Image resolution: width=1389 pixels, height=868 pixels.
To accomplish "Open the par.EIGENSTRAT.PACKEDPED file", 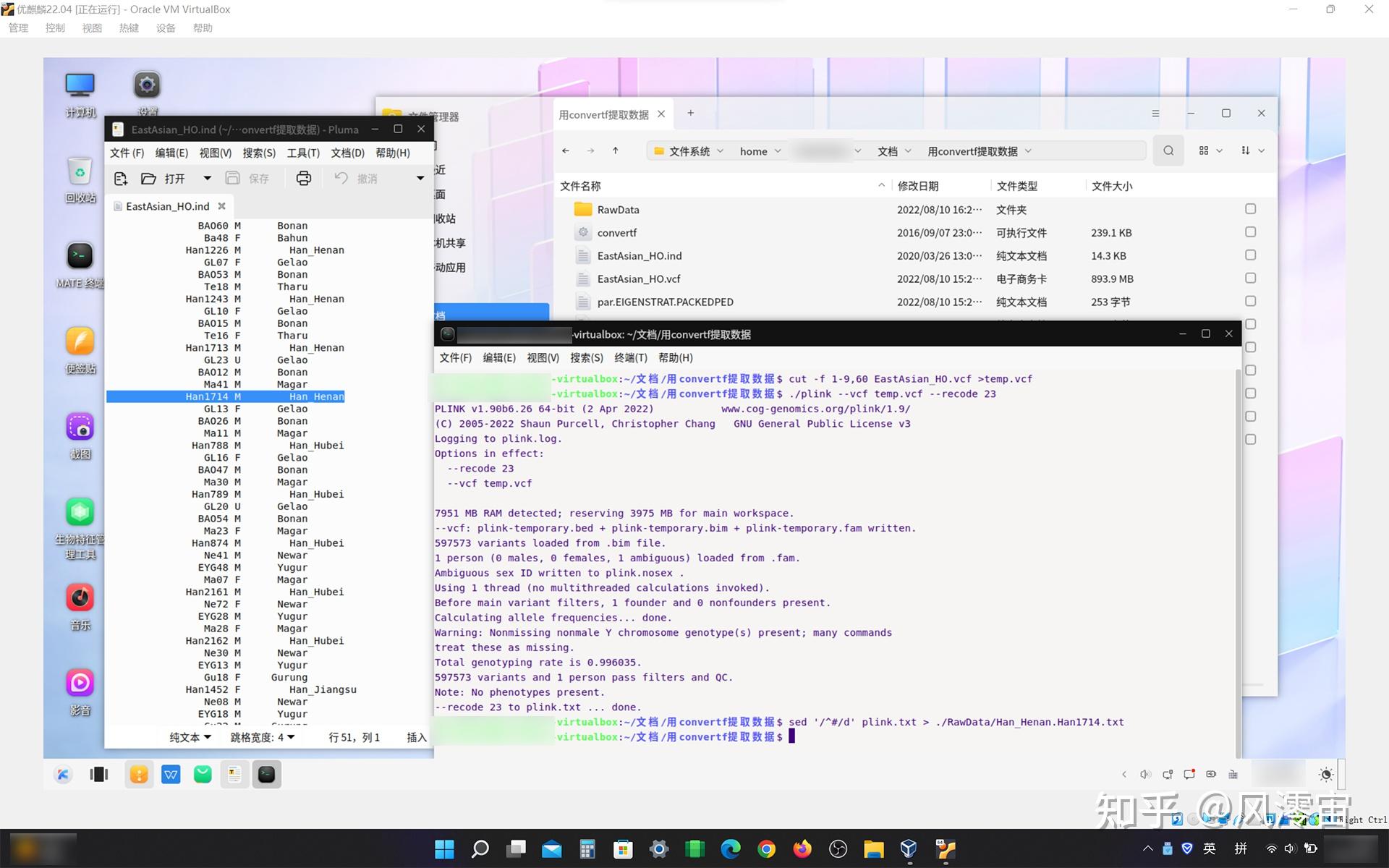I will click(x=665, y=302).
